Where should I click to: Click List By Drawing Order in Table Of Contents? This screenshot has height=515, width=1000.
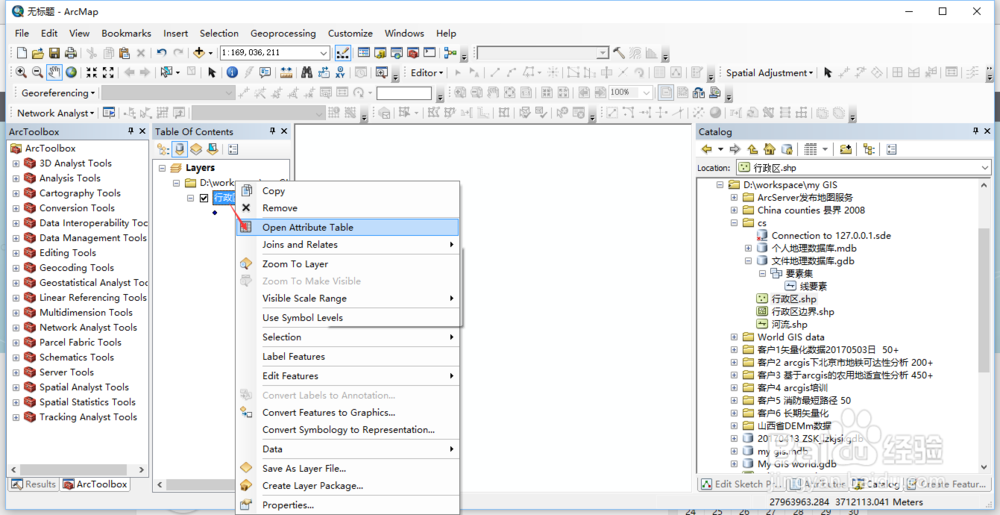tap(163, 149)
